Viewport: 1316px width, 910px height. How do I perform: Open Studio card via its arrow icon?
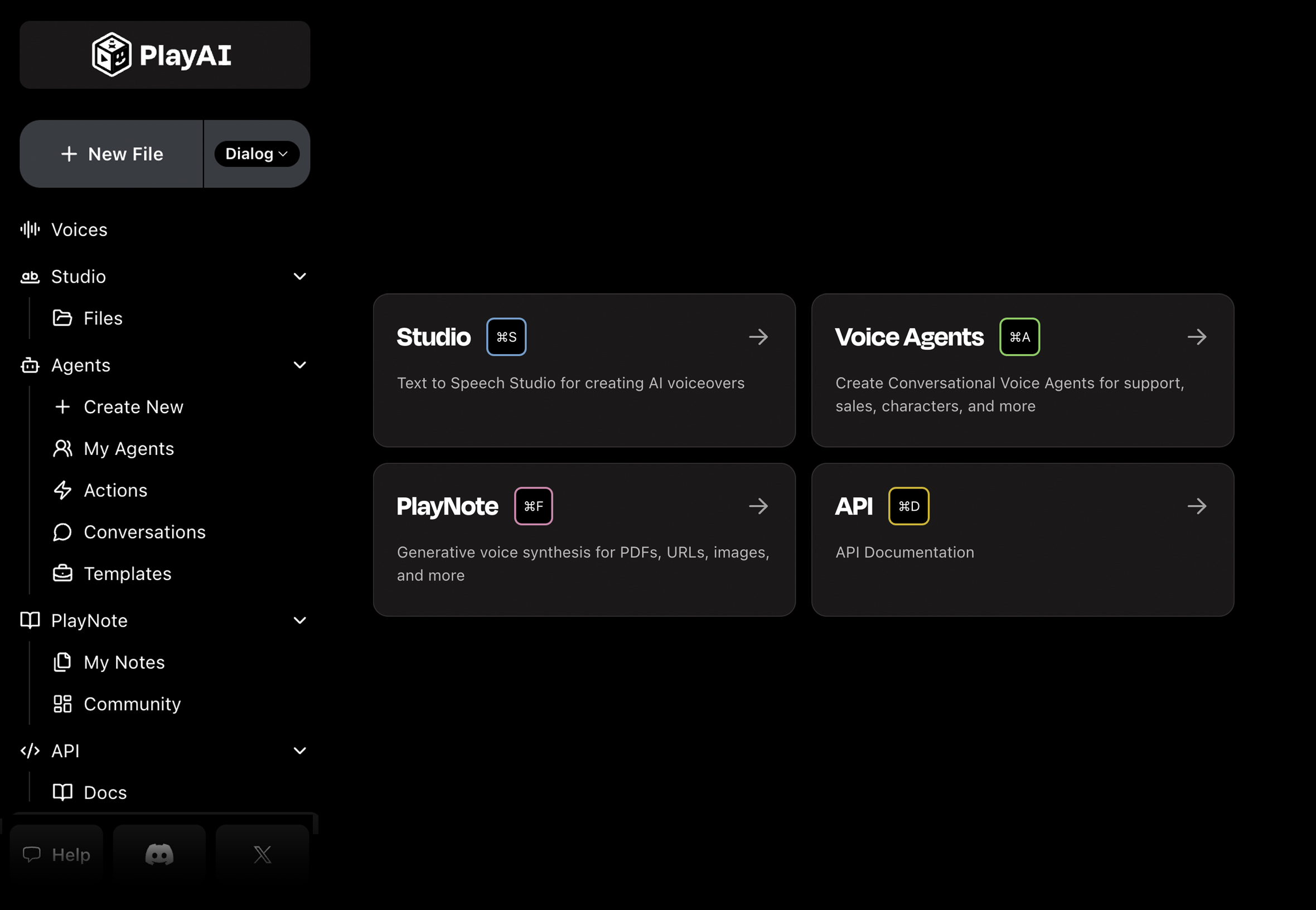tap(758, 336)
